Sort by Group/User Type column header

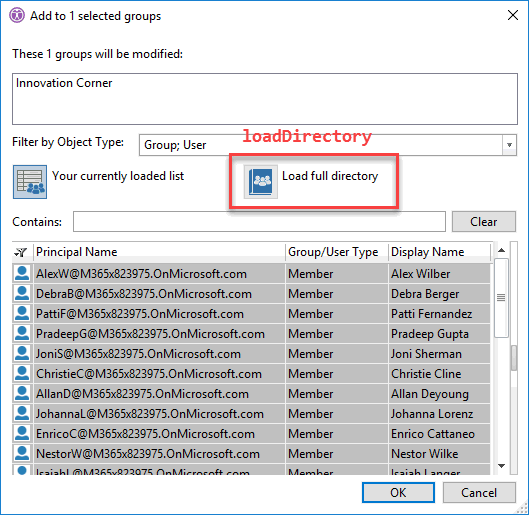(x=337, y=252)
